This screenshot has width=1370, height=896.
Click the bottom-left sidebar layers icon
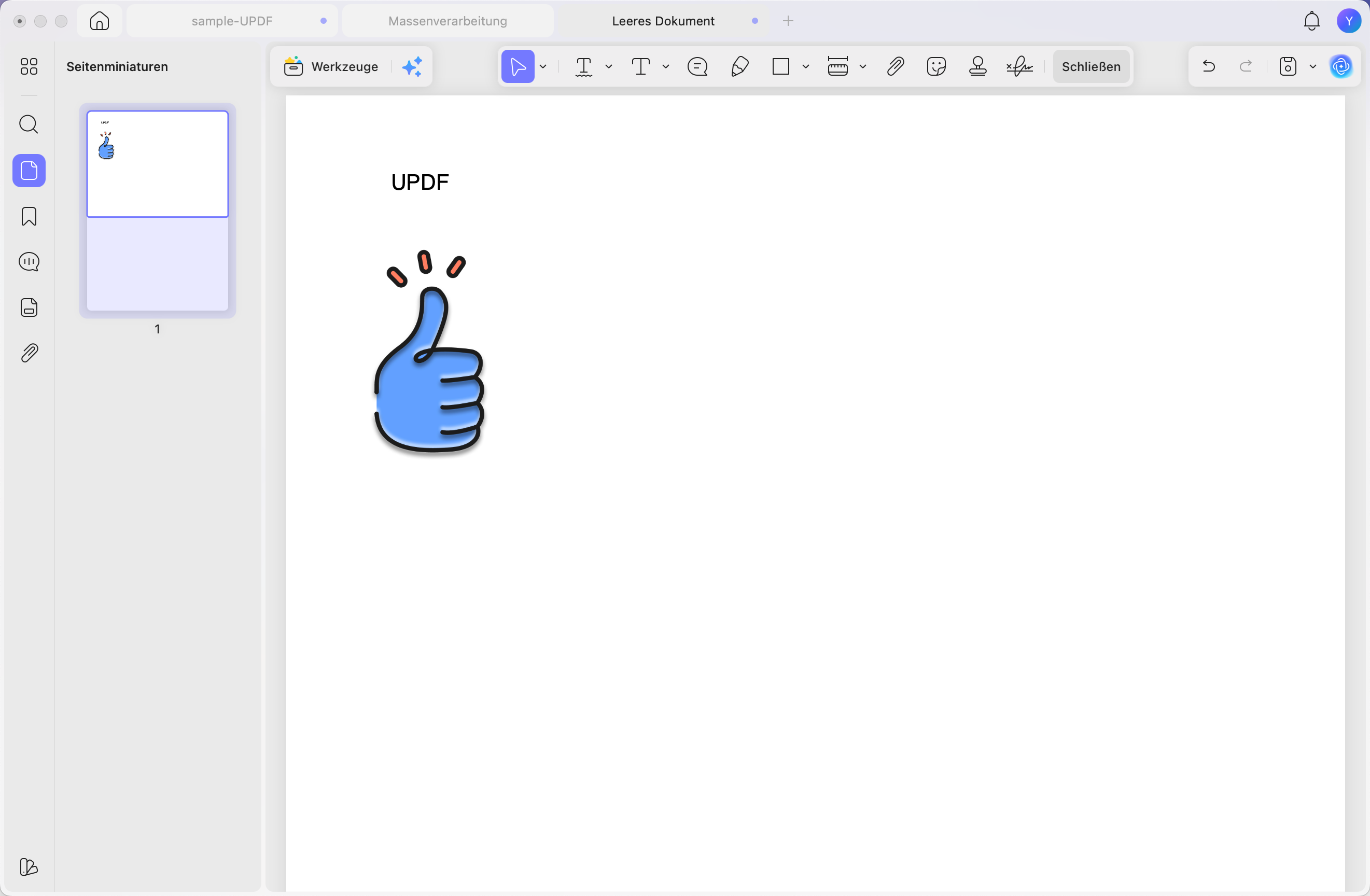coord(29,866)
